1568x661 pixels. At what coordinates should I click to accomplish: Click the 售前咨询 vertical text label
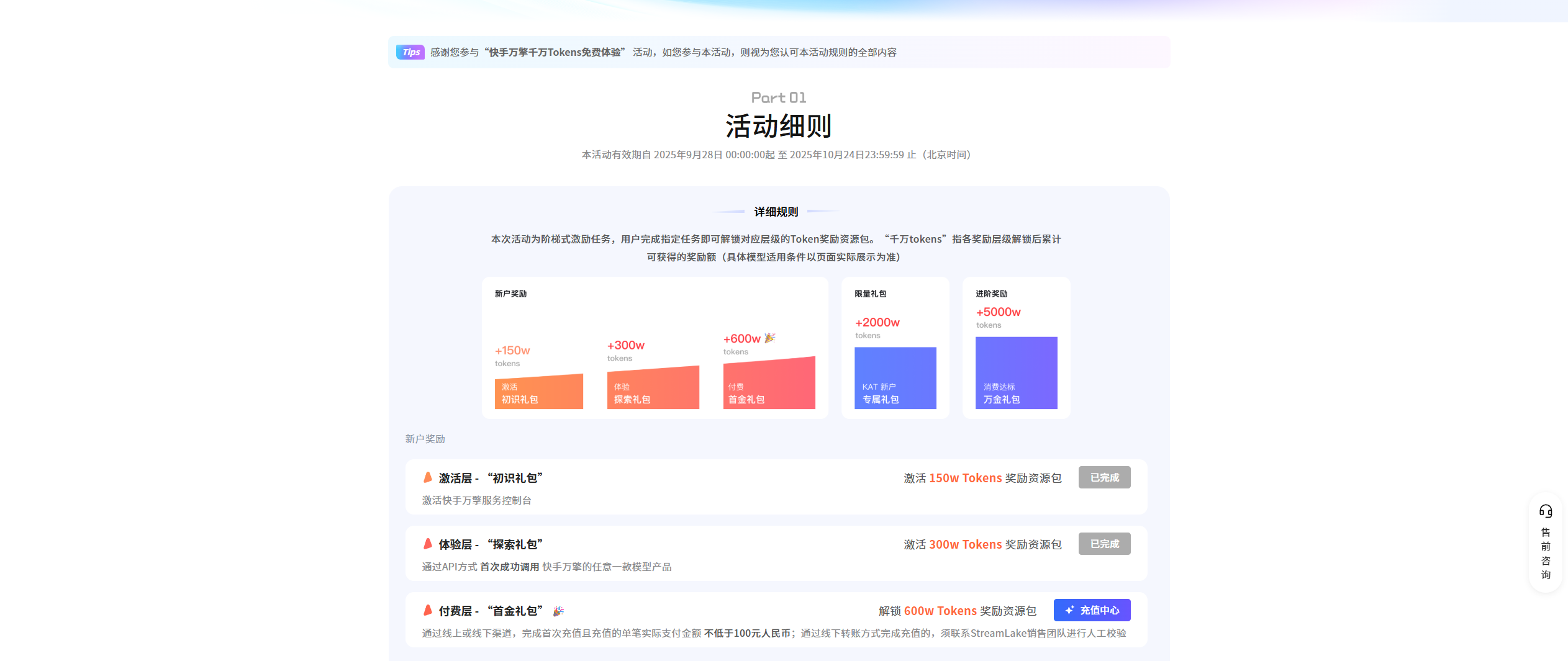tap(1545, 553)
